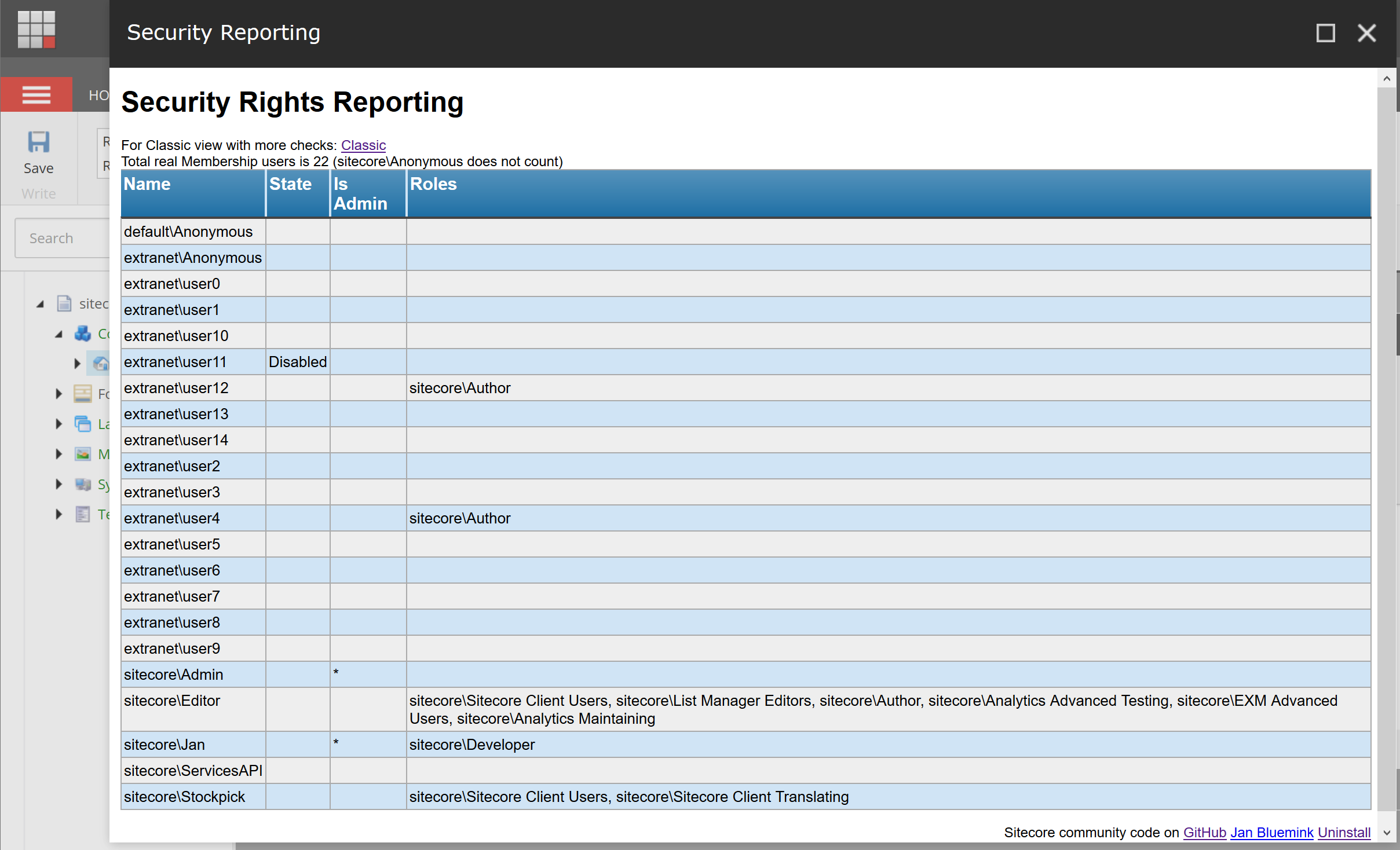Click the dialog scrollbar down arrow
Screen dimensions: 1400x850
pos(1386,833)
